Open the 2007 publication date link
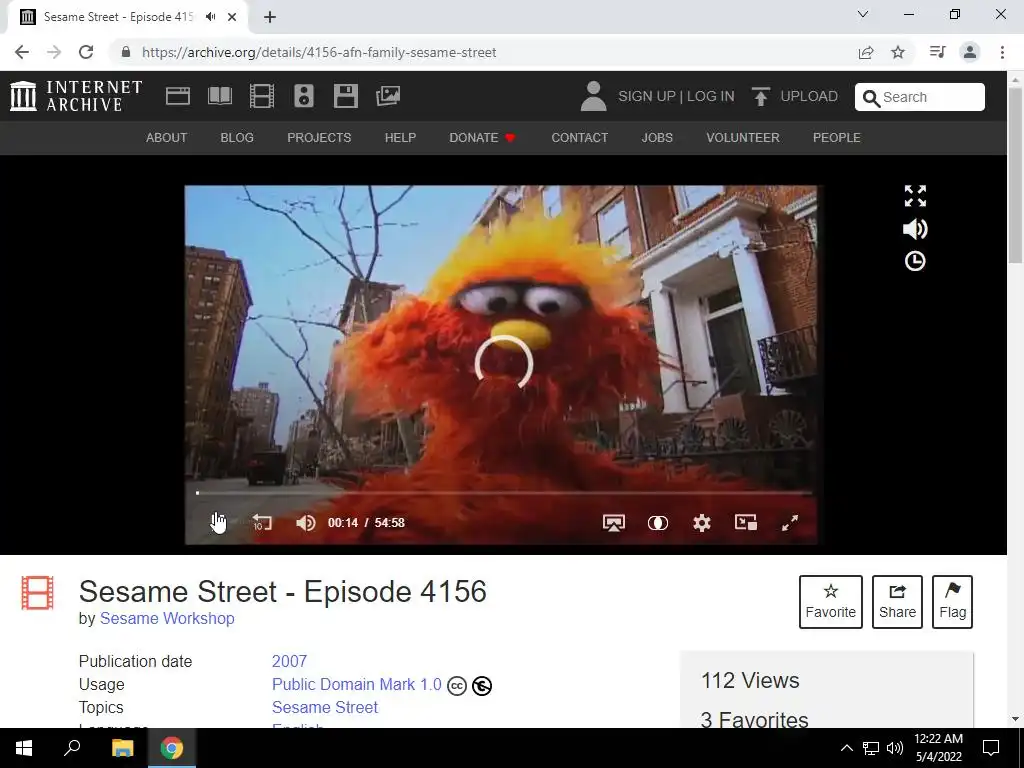This screenshot has width=1024, height=768. coord(289,662)
